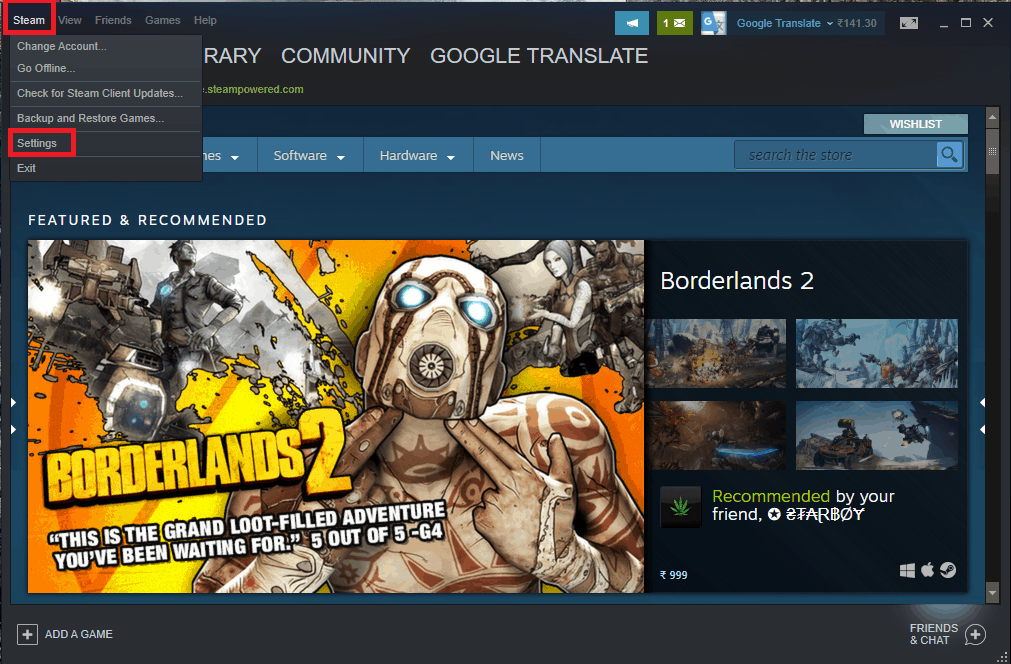View first Borderlands 2 screenshot, top-left
1011x664 pixels.
(716, 353)
